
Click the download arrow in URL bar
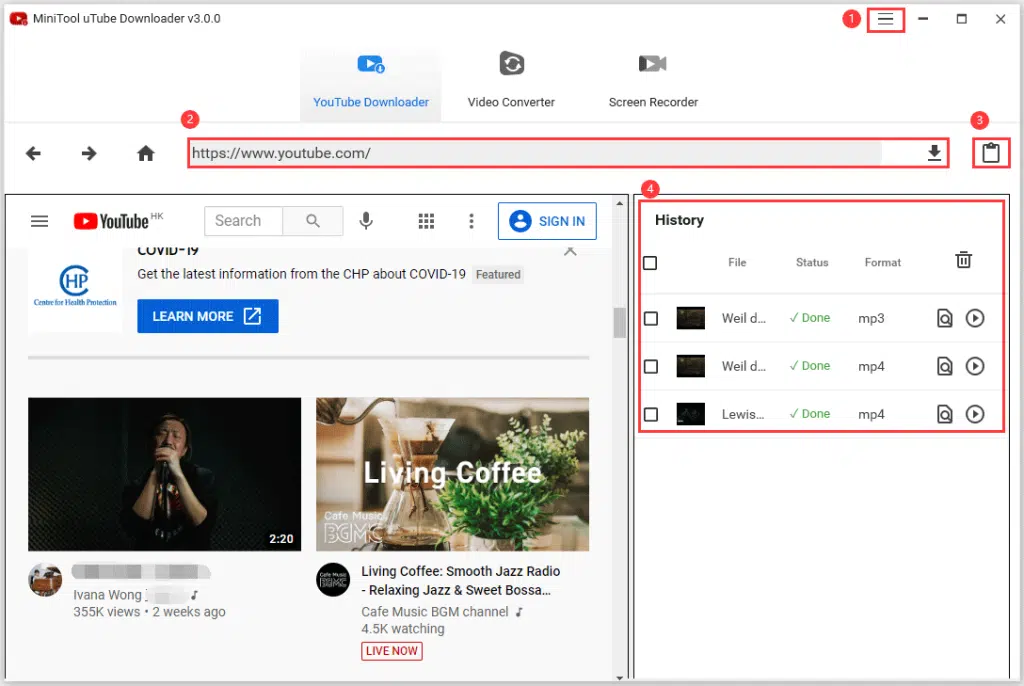coord(934,153)
